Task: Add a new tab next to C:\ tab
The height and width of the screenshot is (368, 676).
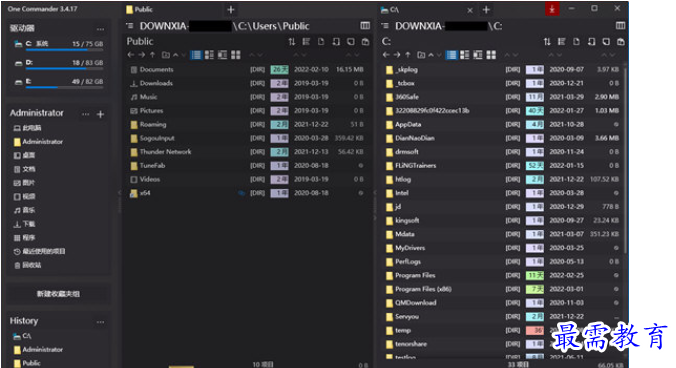Action: click(486, 9)
